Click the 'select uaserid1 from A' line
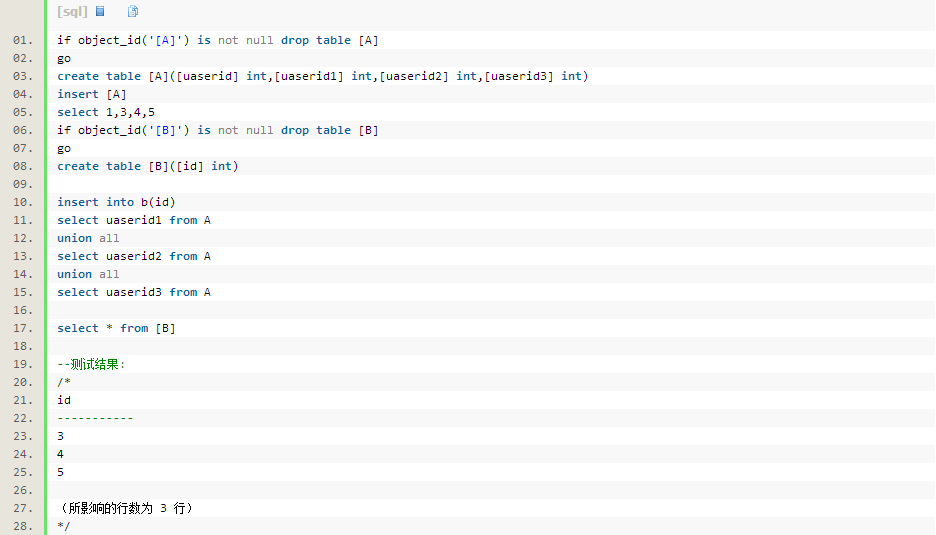The height and width of the screenshot is (535, 936). pos(134,220)
